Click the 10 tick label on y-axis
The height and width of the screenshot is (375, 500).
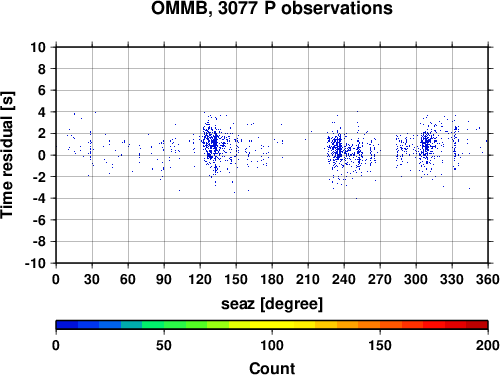pyautogui.click(x=38, y=47)
